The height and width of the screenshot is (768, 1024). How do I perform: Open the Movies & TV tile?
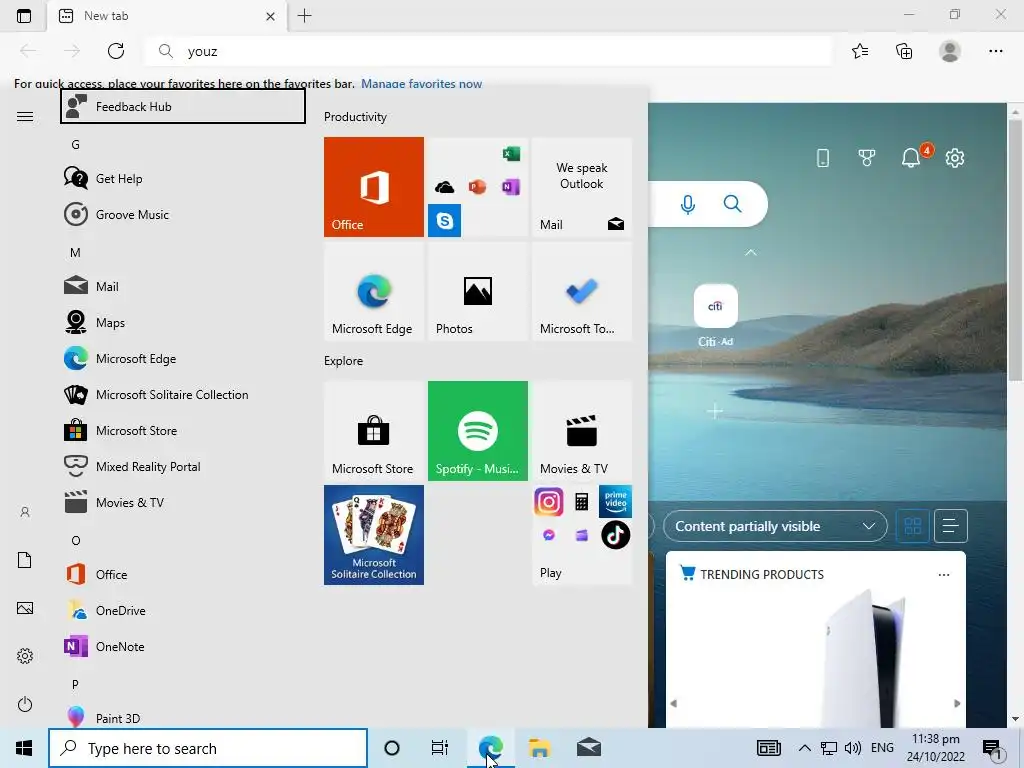[x=582, y=431]
